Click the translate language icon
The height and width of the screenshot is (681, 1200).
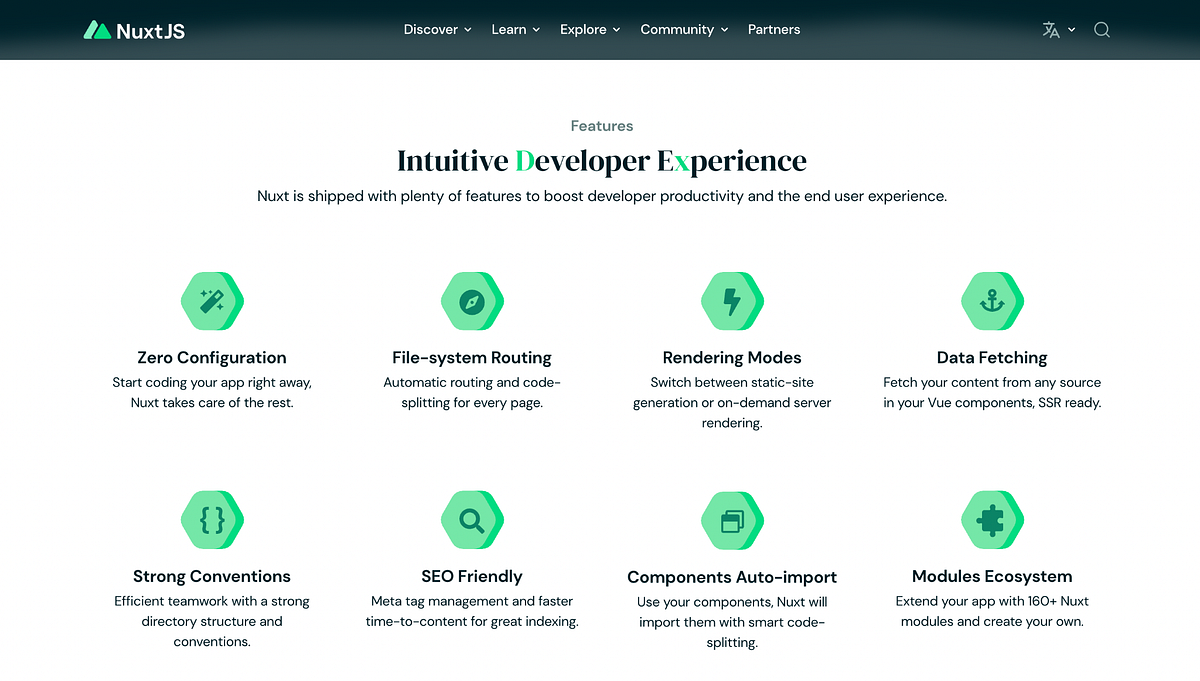[1051, 29]
